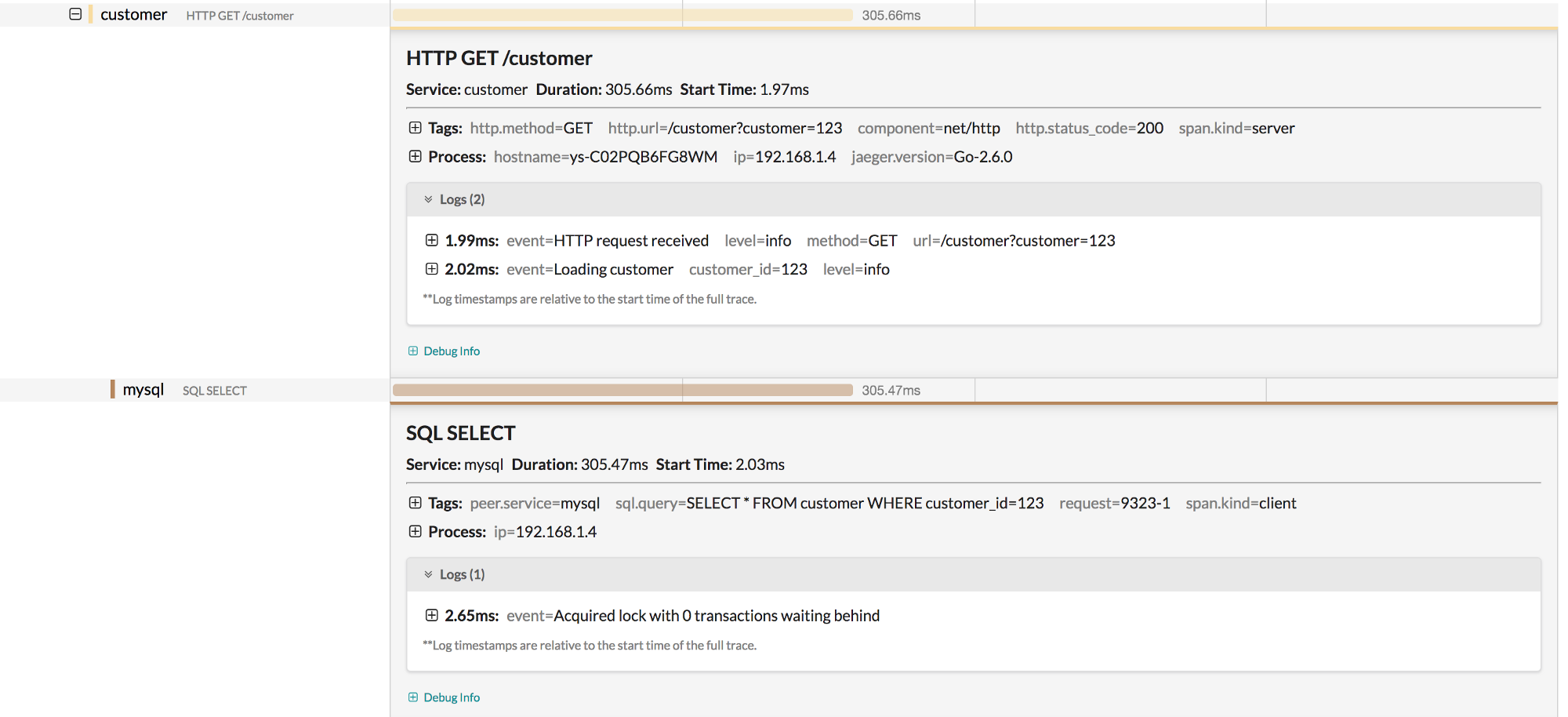
Task: Click the span.kind=server tag
Action: (x=1236, y=128)
